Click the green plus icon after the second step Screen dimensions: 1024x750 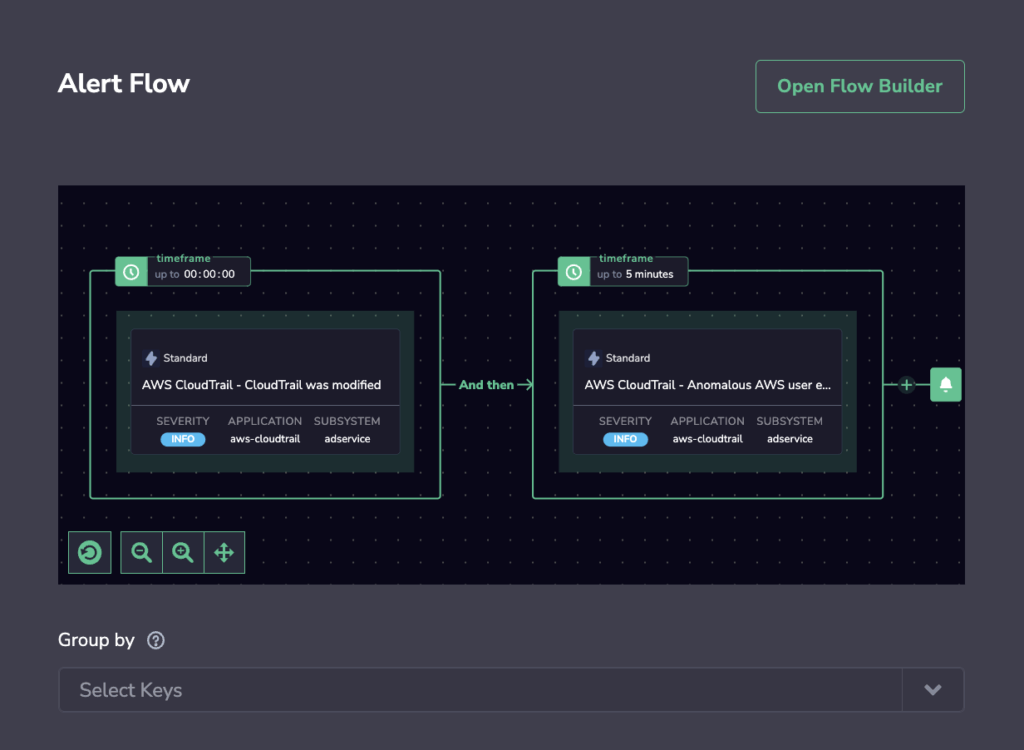906,385
